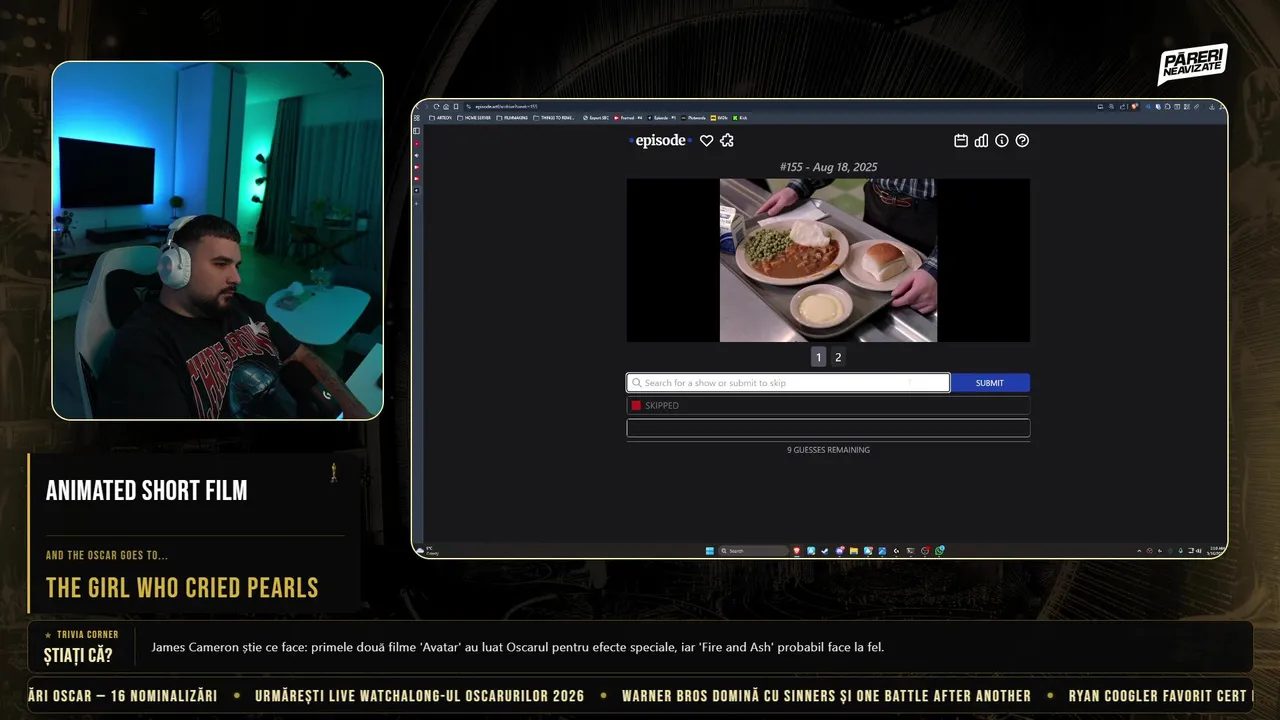Open the THINGS TO REME... bookmark folder
The height and width of the screenshot is (720, 1280).
(x=554, y=118)
